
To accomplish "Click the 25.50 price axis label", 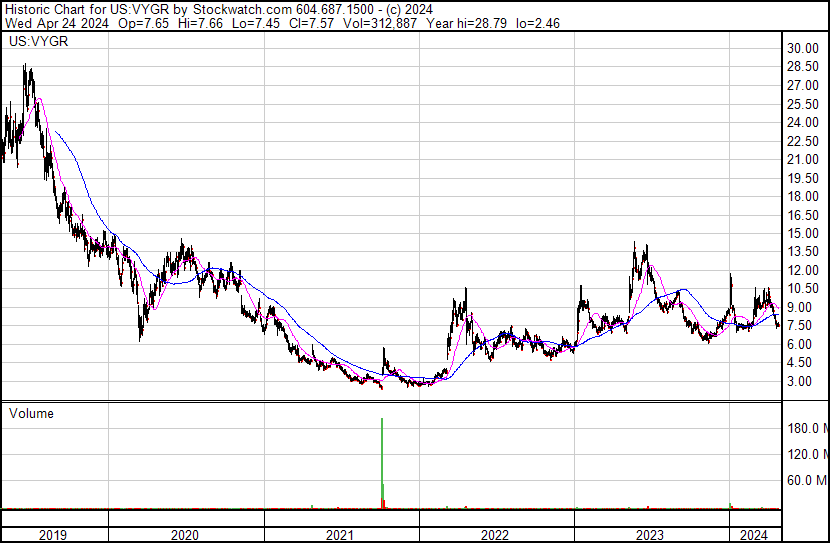I will click(803, 104).
